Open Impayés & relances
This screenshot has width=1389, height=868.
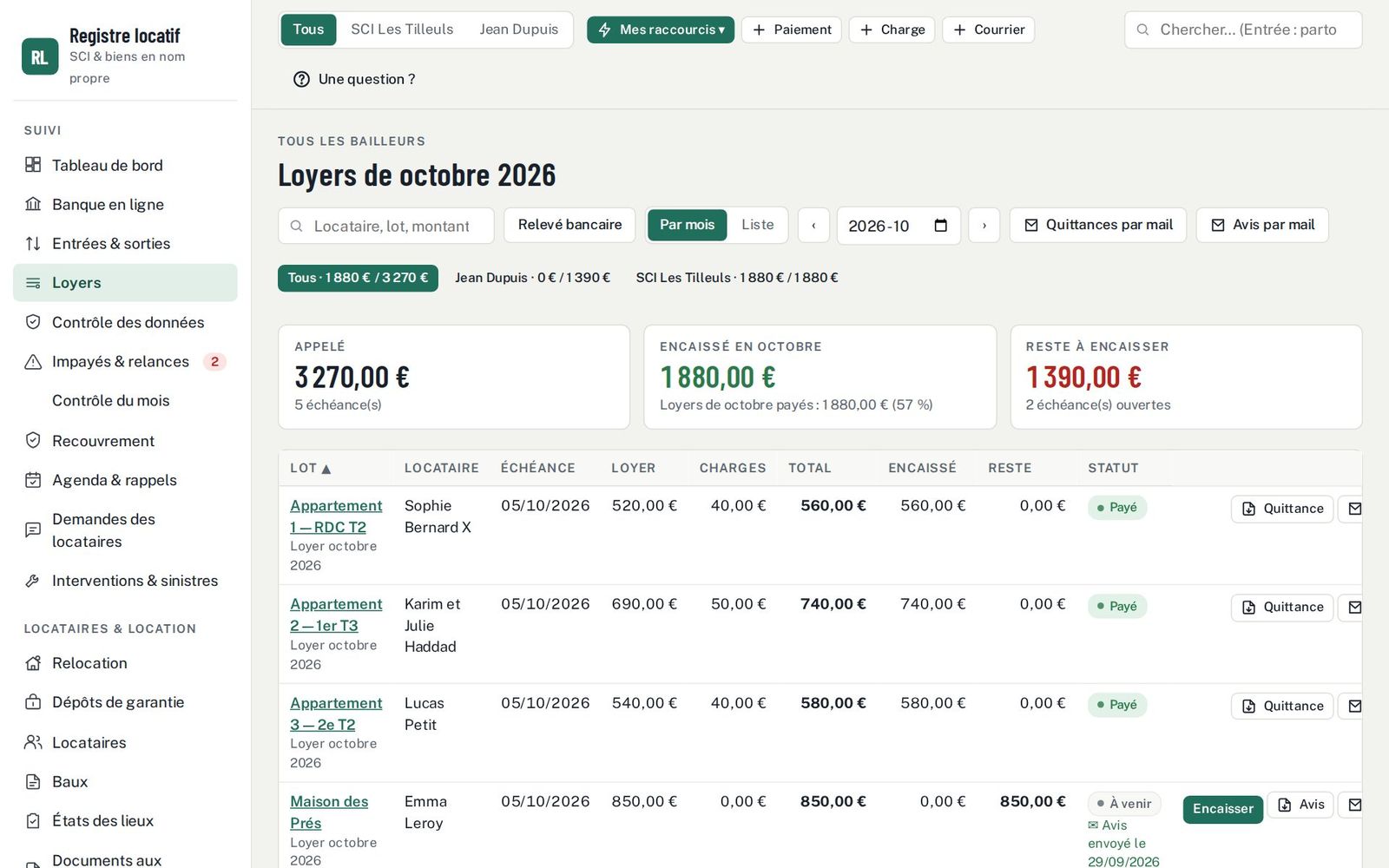click(x=125, y=361)
